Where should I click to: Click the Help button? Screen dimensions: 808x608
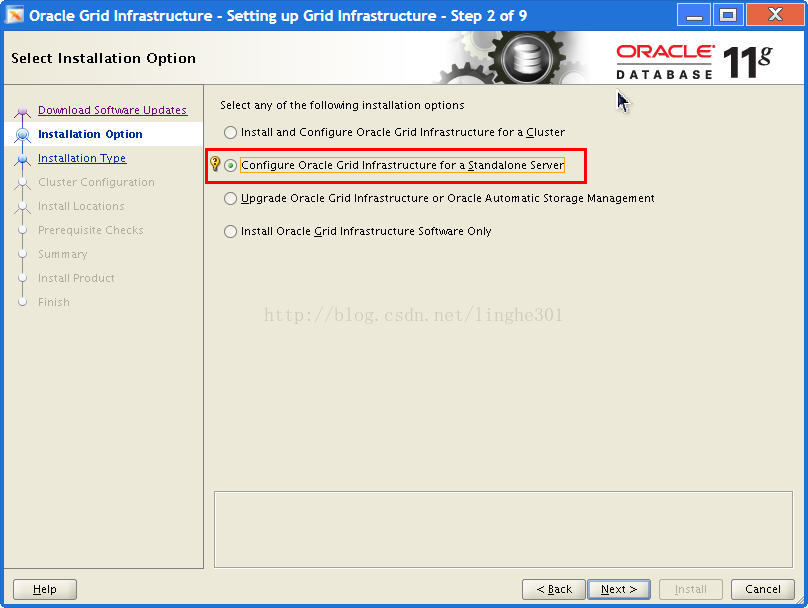click(x=45, y=589)
